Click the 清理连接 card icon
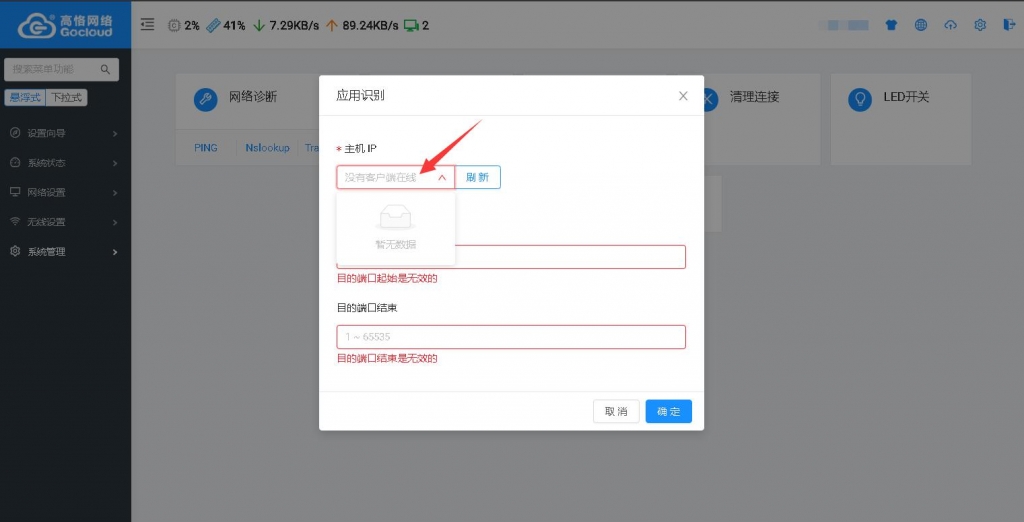The image size is (1024, 522). coord(711,99)
